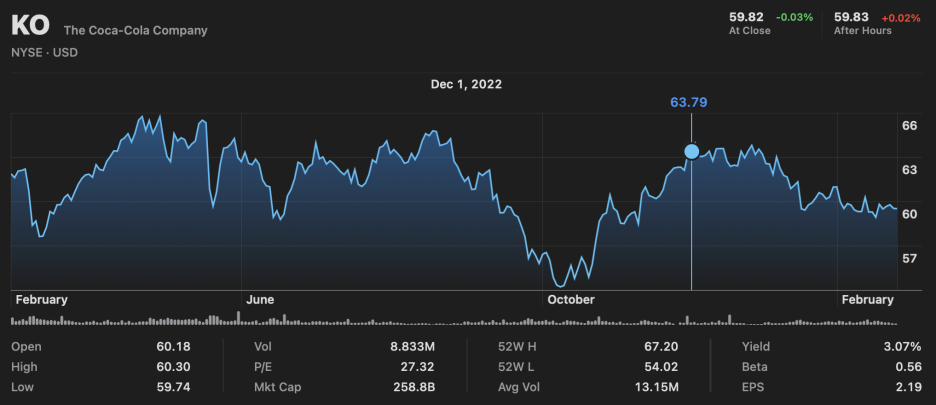Click the Mkt Cap value 258.8B
Image resolution: width=936 pixels, height=405 pixels.
pos(413,387)
